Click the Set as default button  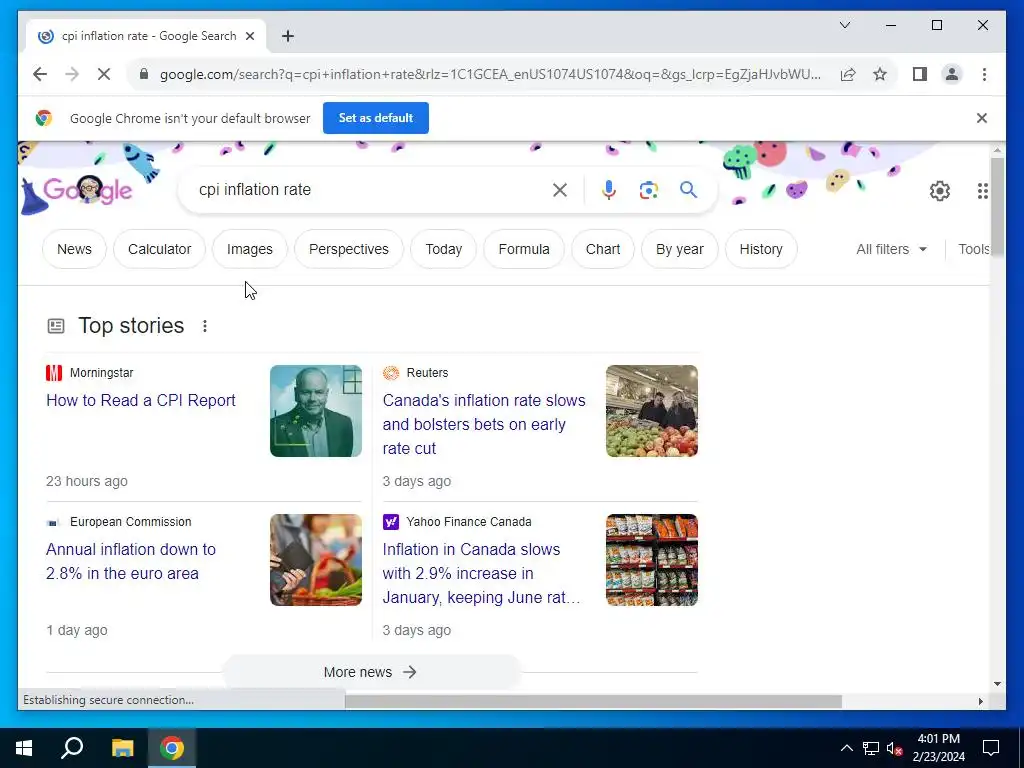pos(376,118)
